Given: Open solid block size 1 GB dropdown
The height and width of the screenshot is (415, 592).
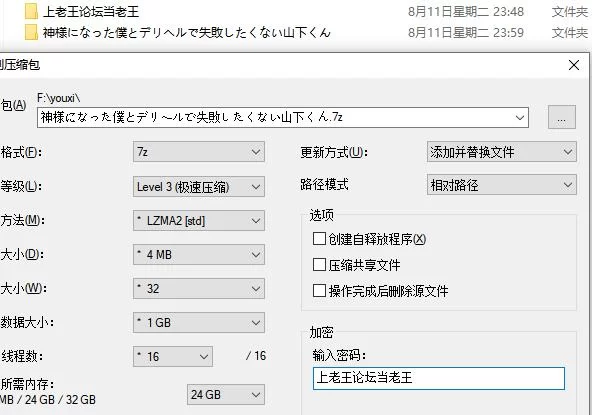Looking at the screenshot, I should coord(199,322).
